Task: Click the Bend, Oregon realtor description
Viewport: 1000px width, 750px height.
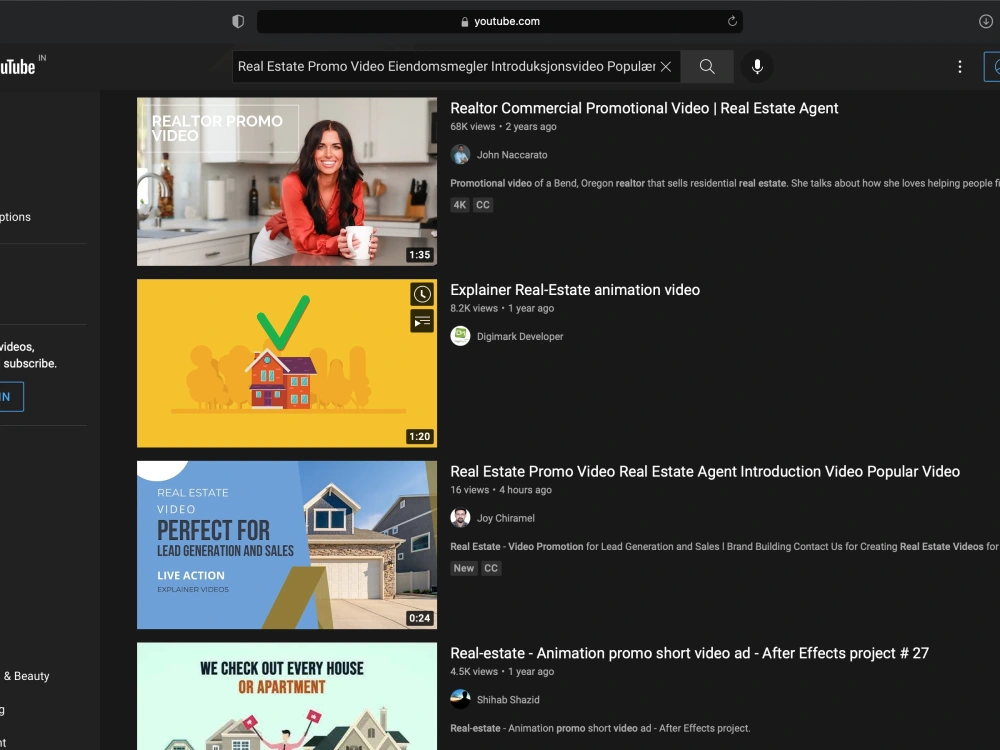Action: pyautogui.click(x=724, y=184)
